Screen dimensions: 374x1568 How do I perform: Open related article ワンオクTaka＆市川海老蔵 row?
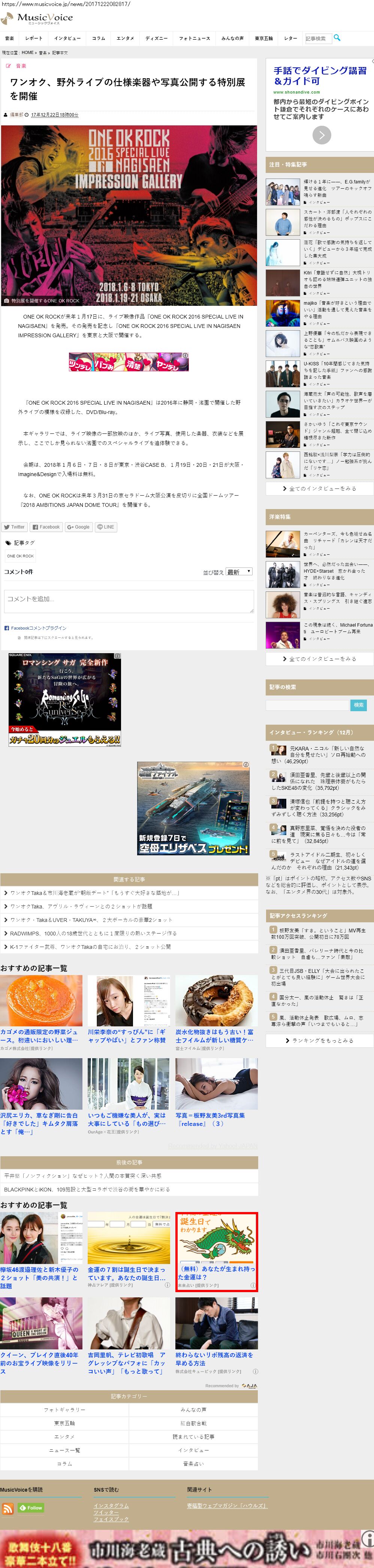[x=129, y=893]
